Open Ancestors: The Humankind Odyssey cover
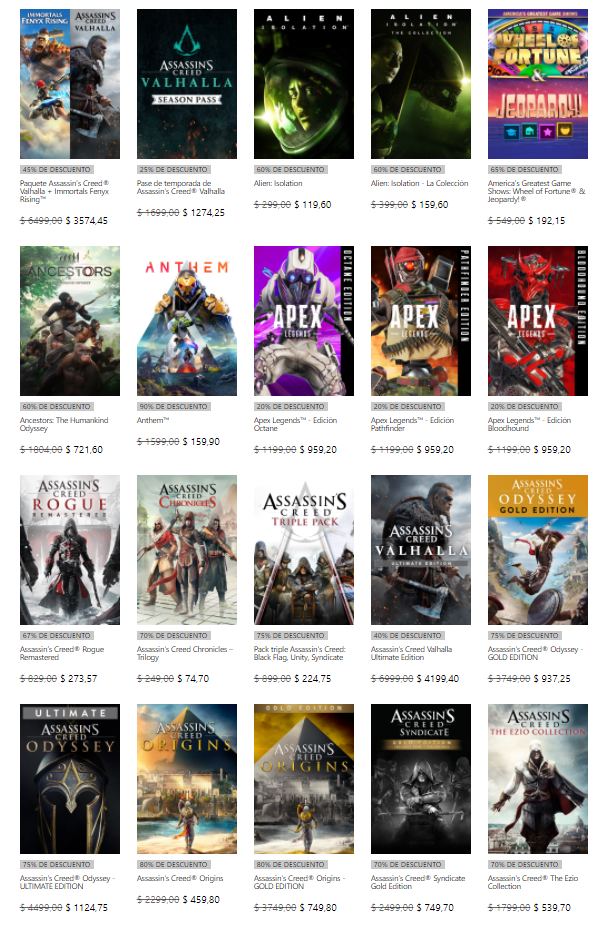The height and width of the screenshot is (925, 607). tap(70, 321)
